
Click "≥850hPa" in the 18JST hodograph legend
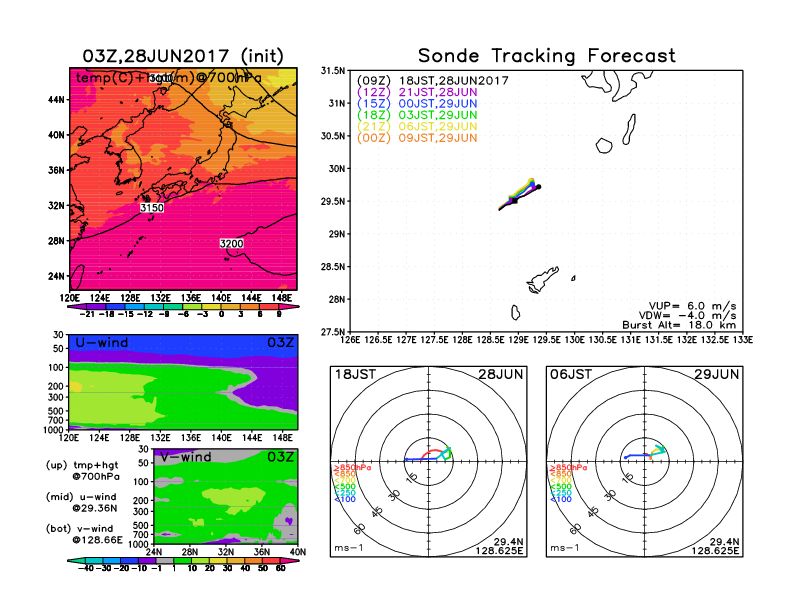[352, 468]
